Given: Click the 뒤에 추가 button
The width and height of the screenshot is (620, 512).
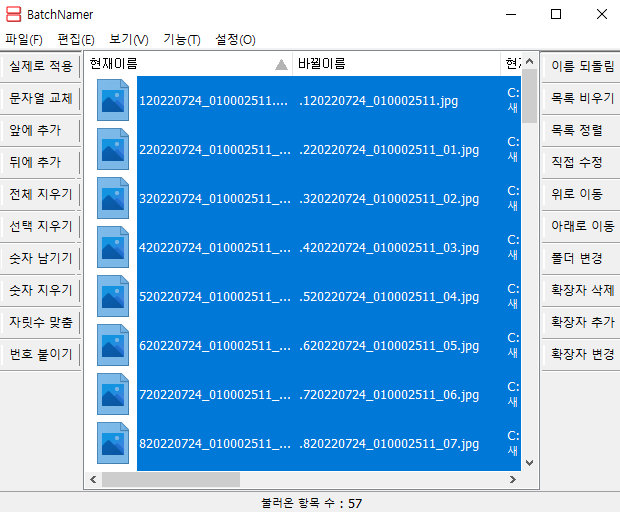Looking at the screenshot, I should tap(41, 162).
